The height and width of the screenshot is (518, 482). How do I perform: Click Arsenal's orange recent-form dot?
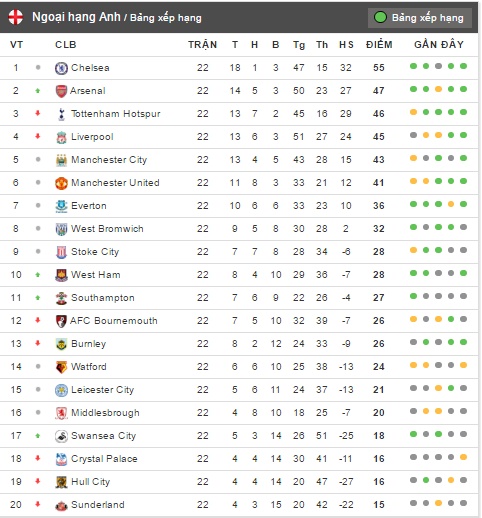[x=438, y=89]
